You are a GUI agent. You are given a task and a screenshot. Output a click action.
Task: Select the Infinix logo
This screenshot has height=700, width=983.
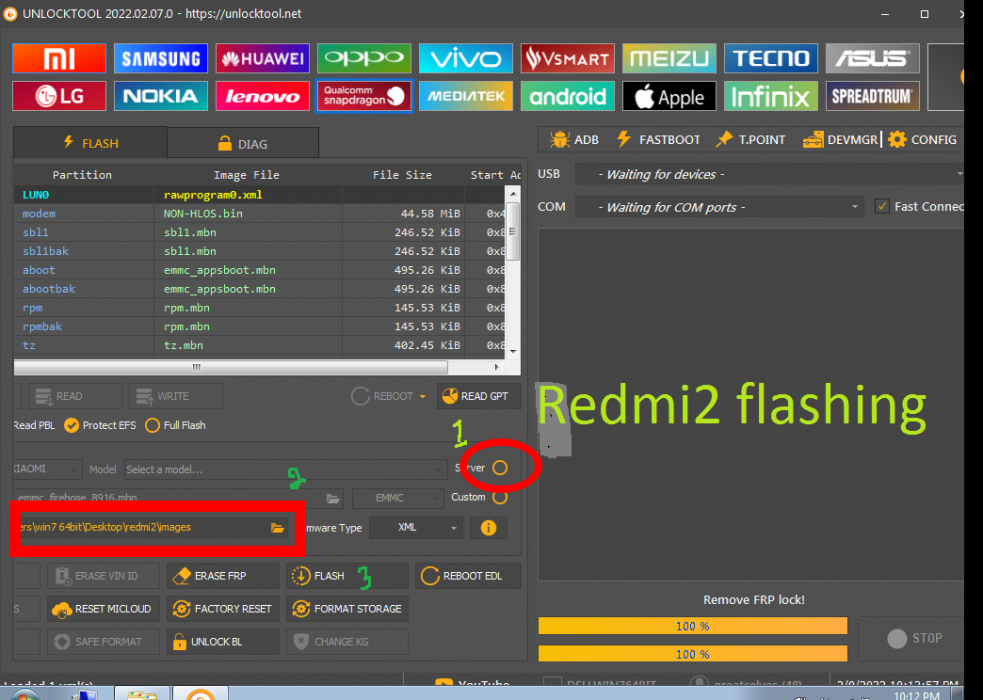coord(771,96)
